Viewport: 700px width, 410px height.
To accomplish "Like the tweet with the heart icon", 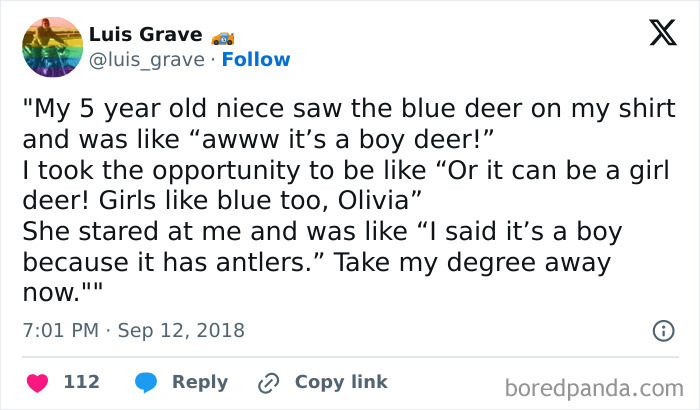I will 40,382.
